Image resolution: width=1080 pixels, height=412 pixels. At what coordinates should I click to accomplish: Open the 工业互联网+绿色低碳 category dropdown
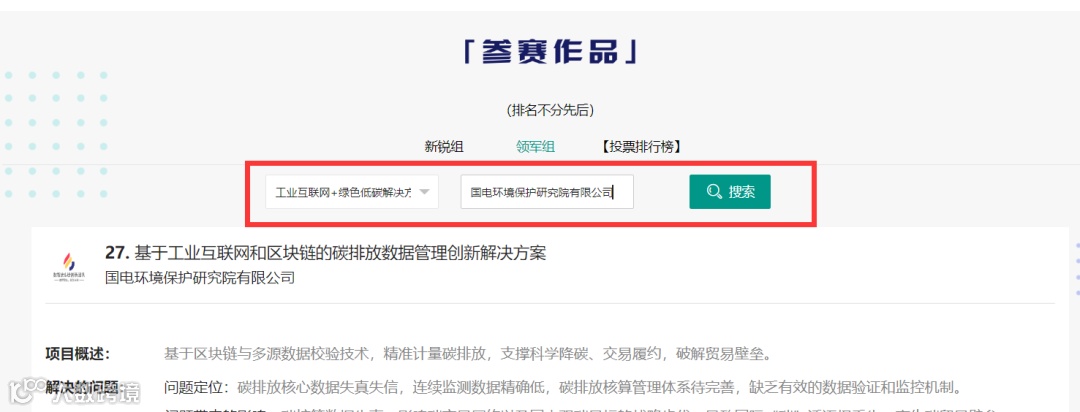pos(352,192)
